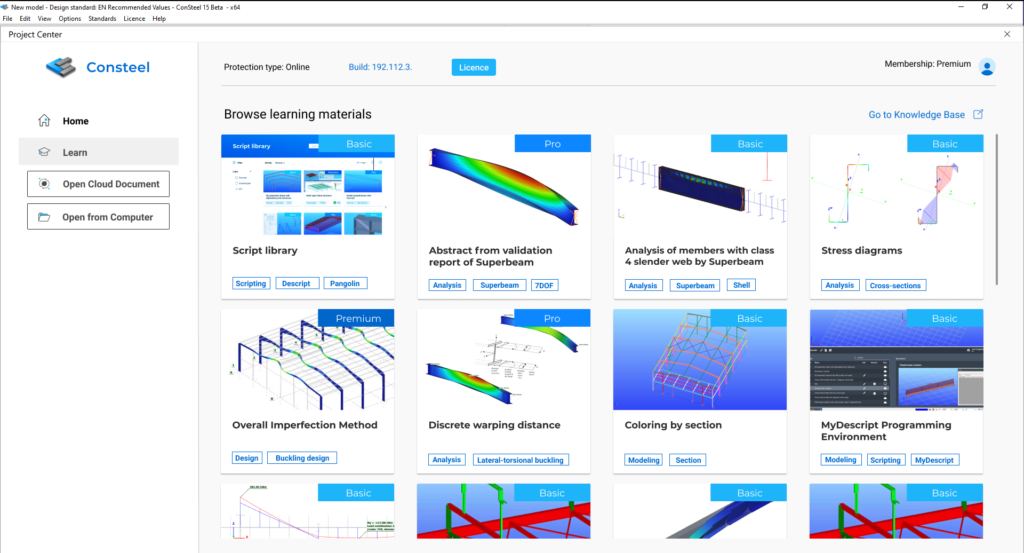The height and width of the screenshot is (553, 1024).
Task: Click the Build: 192.112.3. link
Action: pos(380,67)
